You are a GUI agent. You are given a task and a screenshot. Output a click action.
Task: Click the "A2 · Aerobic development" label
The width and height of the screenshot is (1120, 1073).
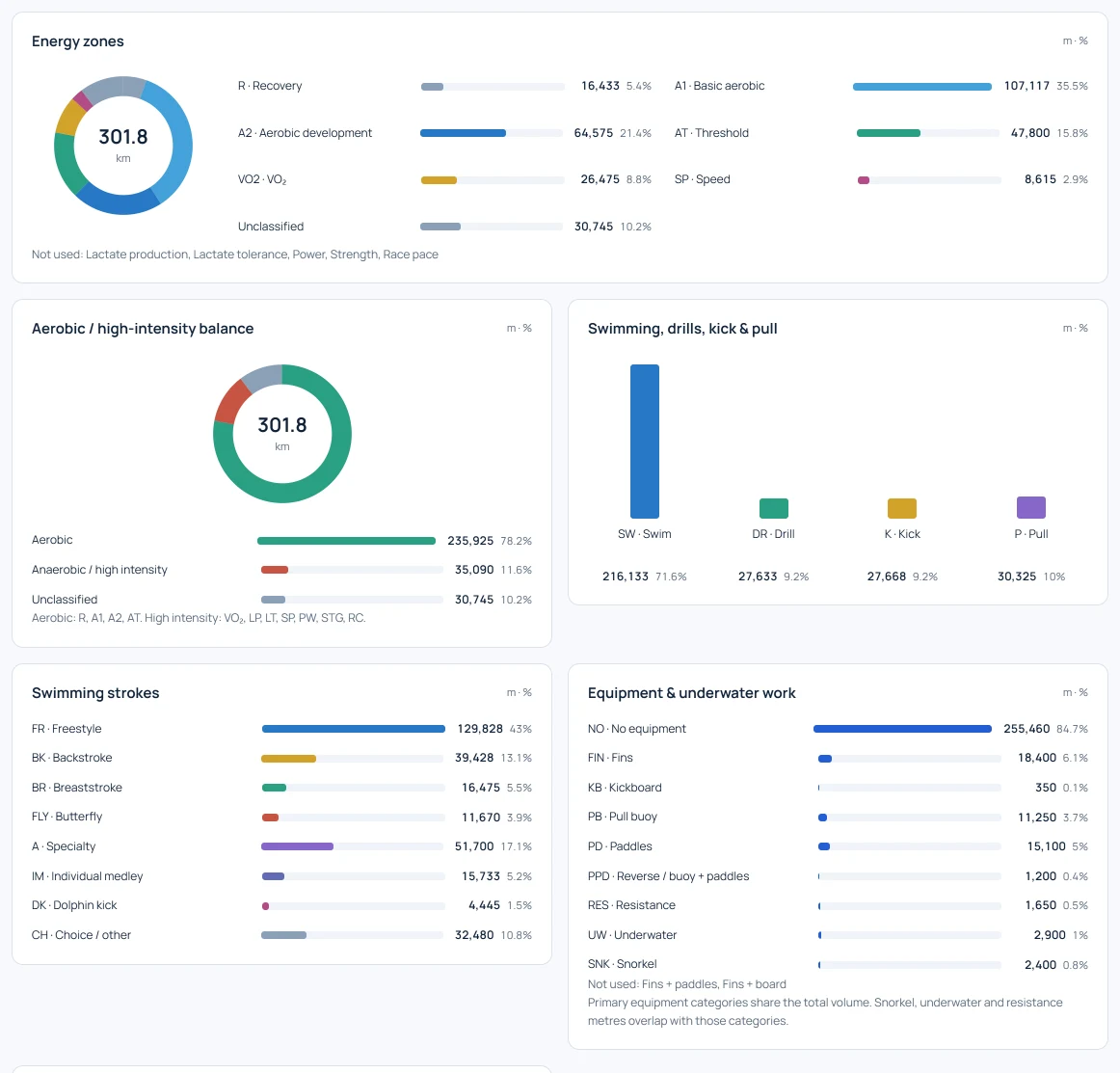[305, 133]
